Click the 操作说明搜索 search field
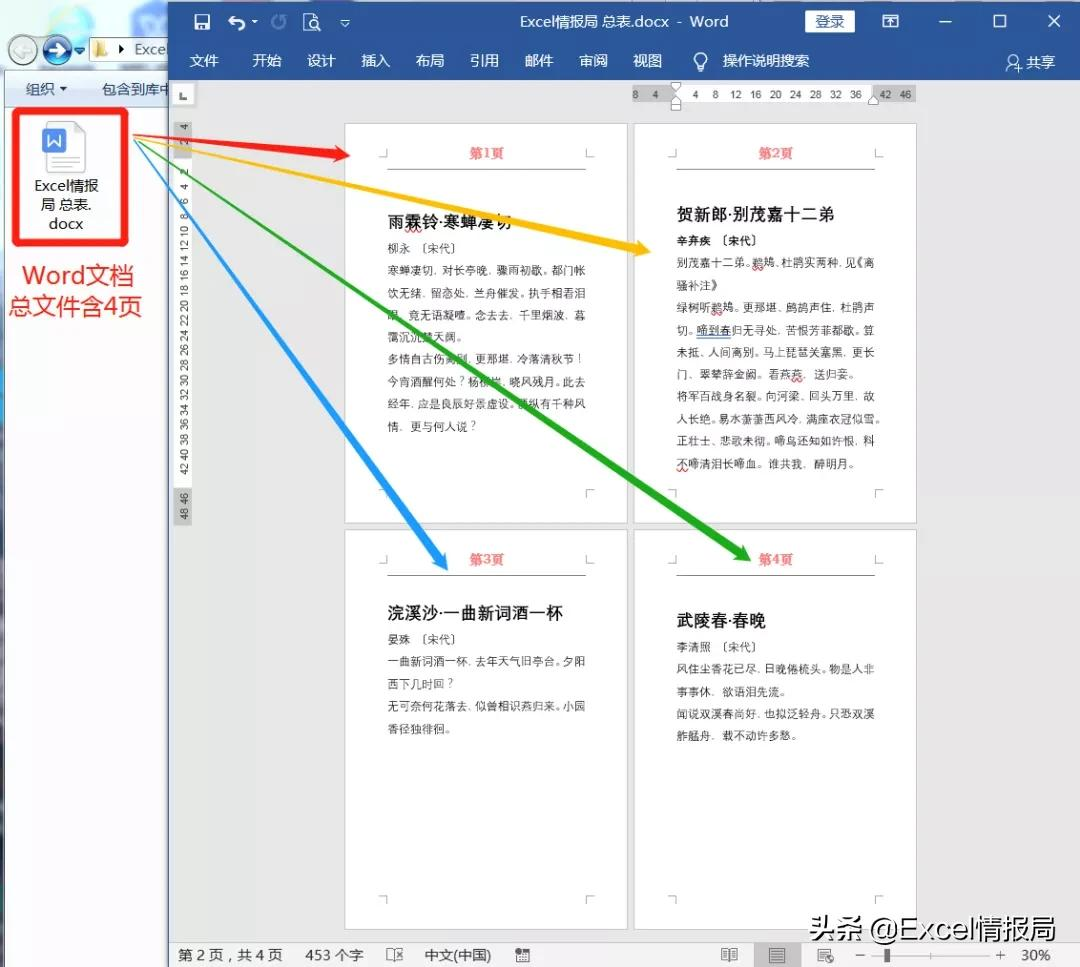Viewport: 1080px width, 967px height. [766, 61]
